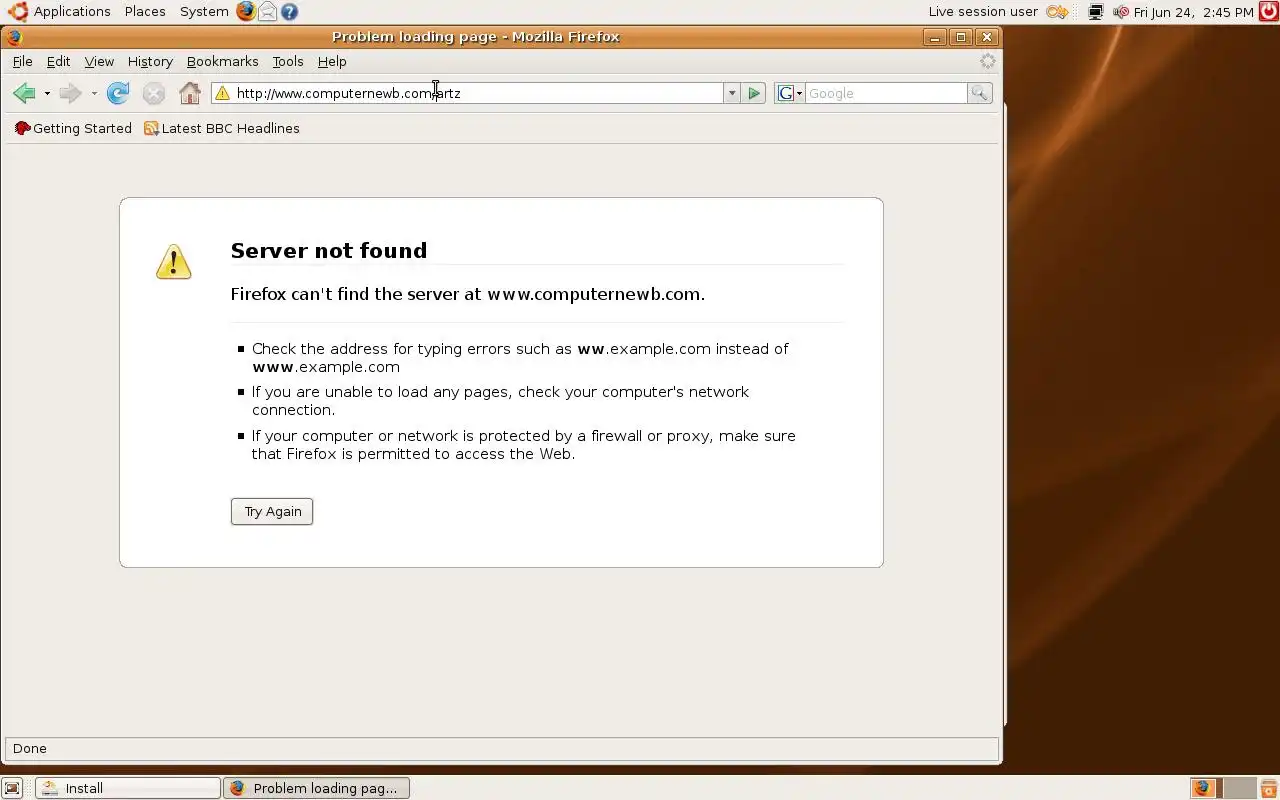Click the date and time clock
Viewport: 1280px width, 800px height.
tap(1193, 12)
